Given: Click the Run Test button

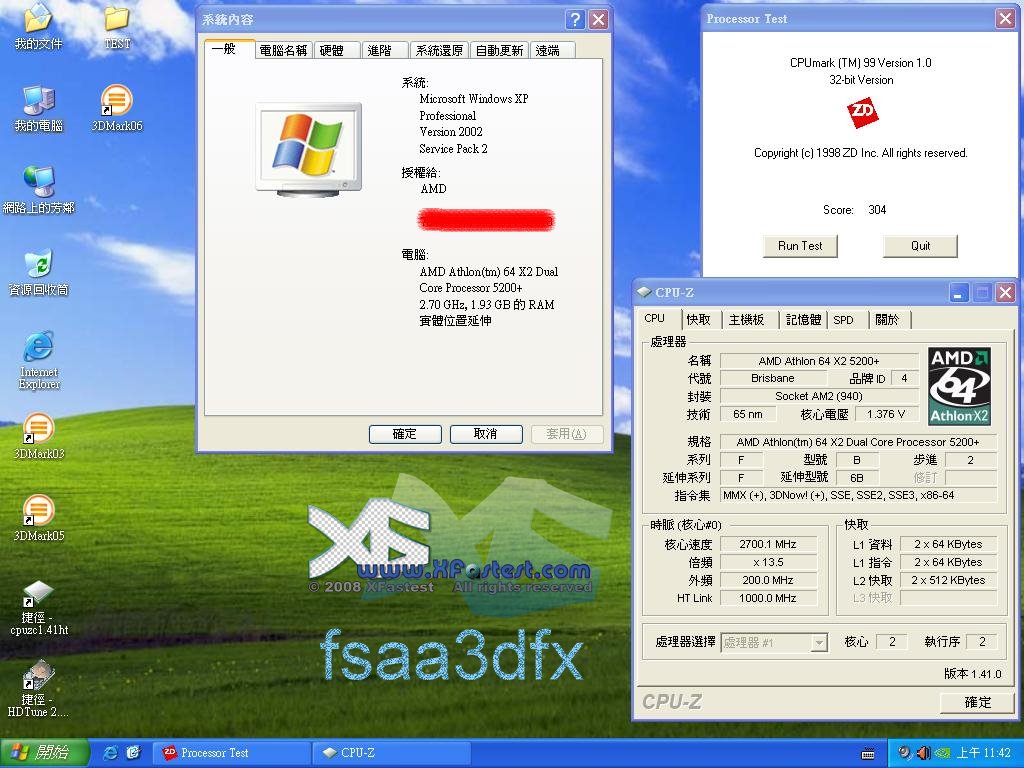Looking at the screenshot, I should point(800,246).
